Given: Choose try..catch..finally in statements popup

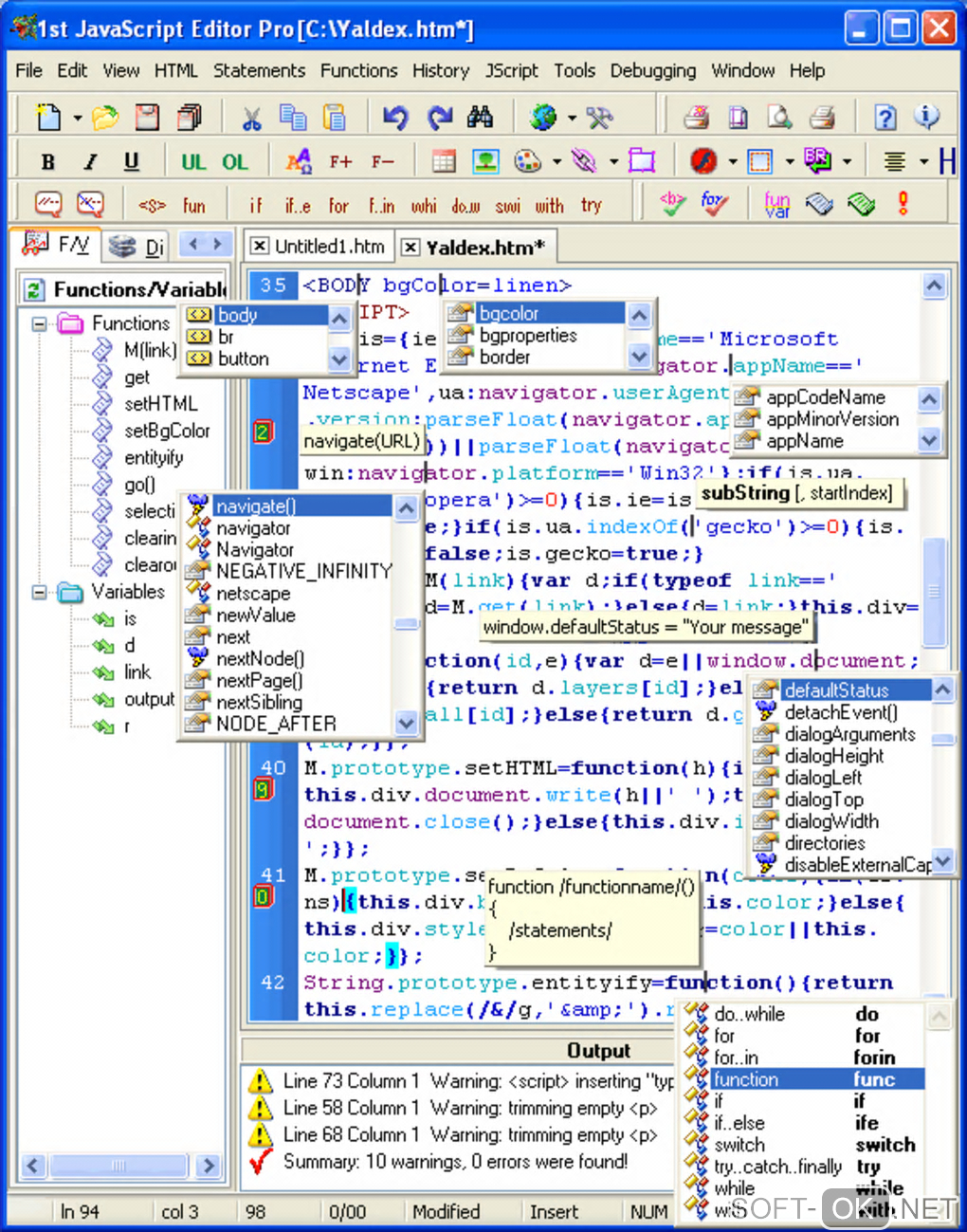Looking at the screenshot, I should 802,1167.
